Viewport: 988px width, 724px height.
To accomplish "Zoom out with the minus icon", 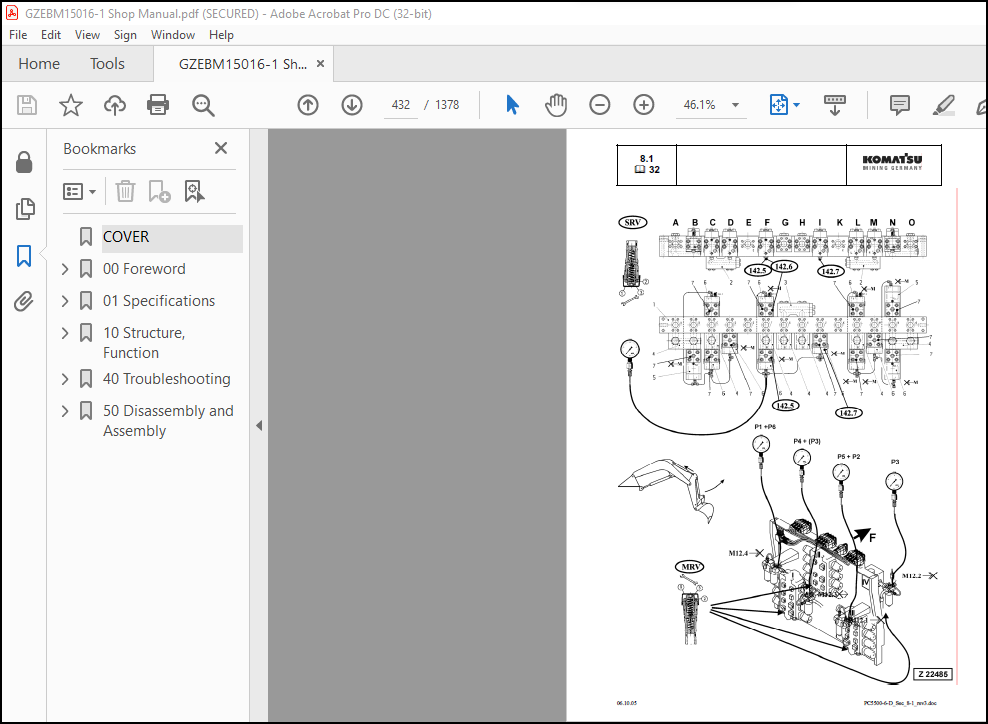I will tap(599, 105).
